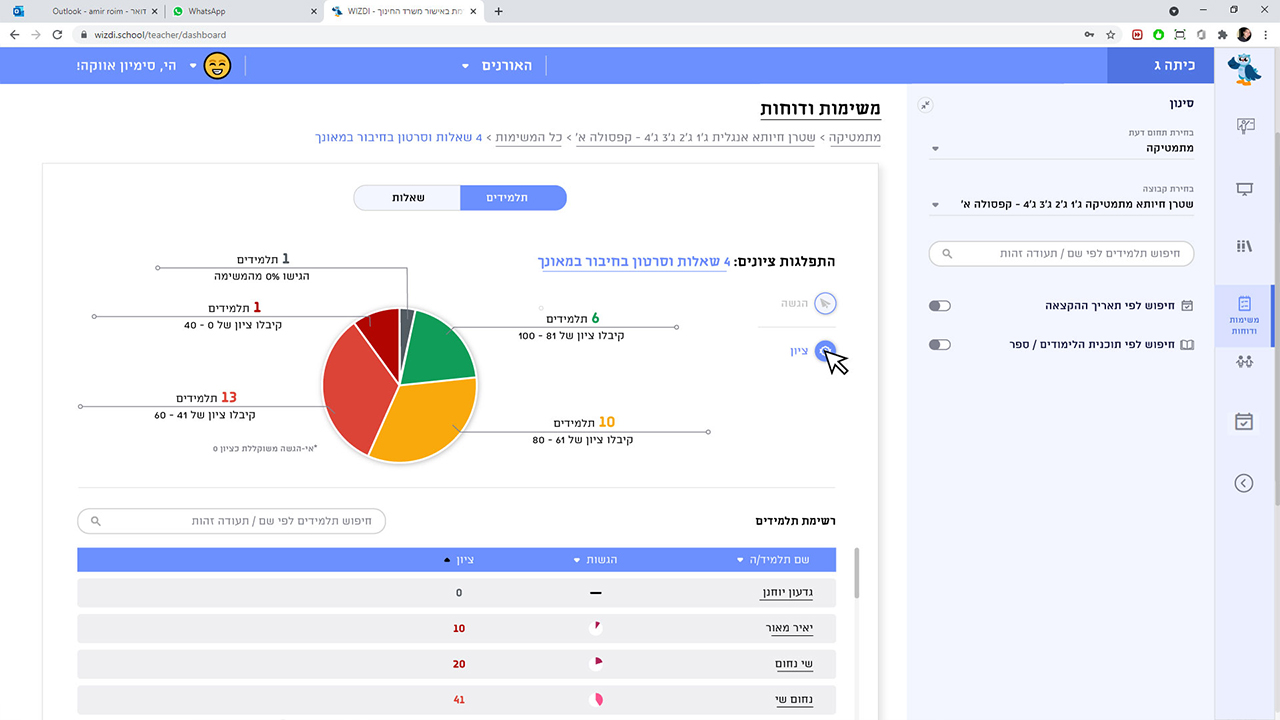1280x720 pixels.
Task: Open the calendar sidebar icon
Action: [x=1244, y=422]
